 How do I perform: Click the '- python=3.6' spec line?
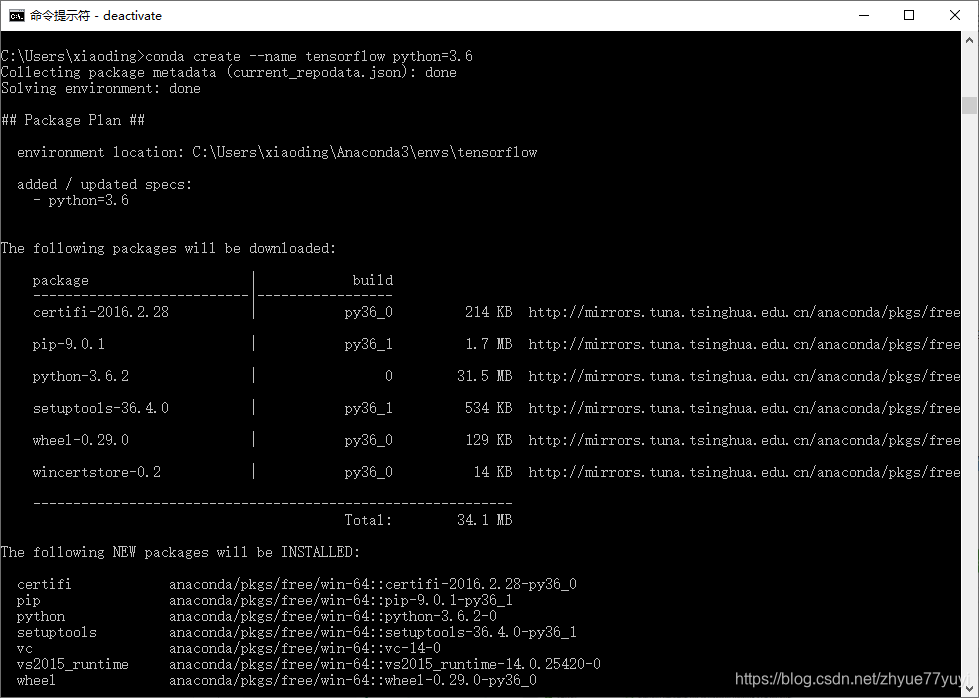pos(81,200)
